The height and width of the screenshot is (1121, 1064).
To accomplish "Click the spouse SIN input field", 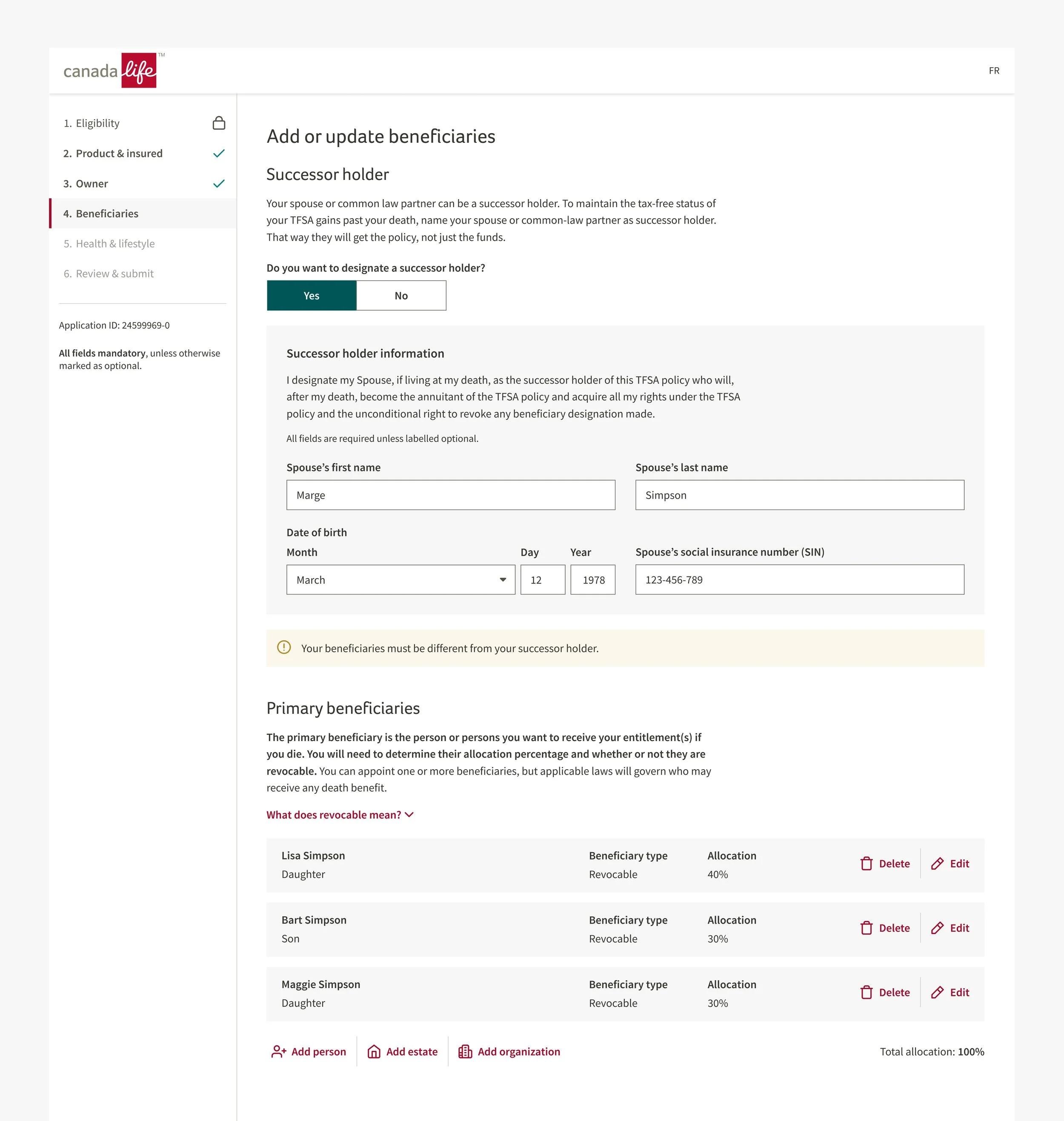I will [799, 579].
